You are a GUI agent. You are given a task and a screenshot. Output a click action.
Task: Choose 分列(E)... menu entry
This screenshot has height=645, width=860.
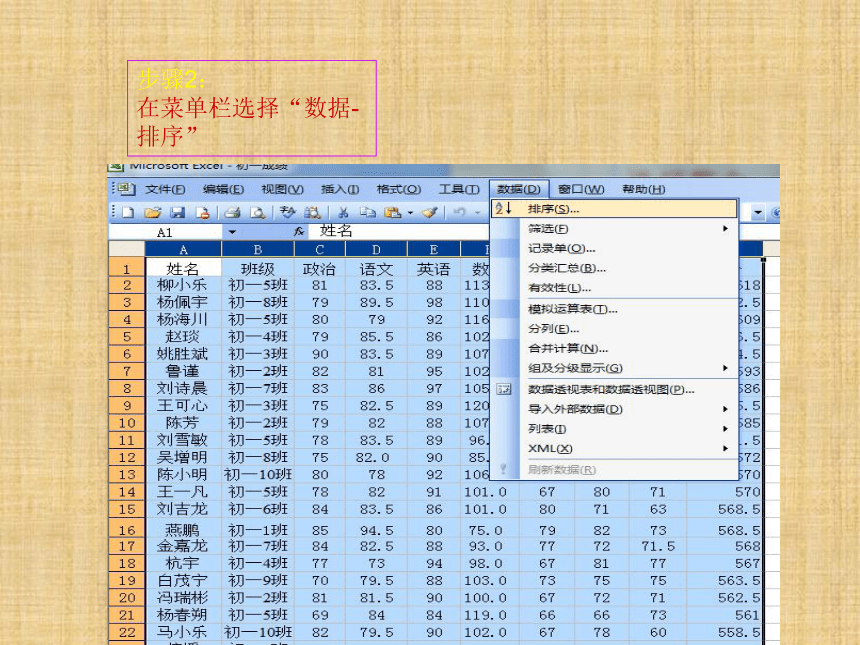(x=614, y=329)
